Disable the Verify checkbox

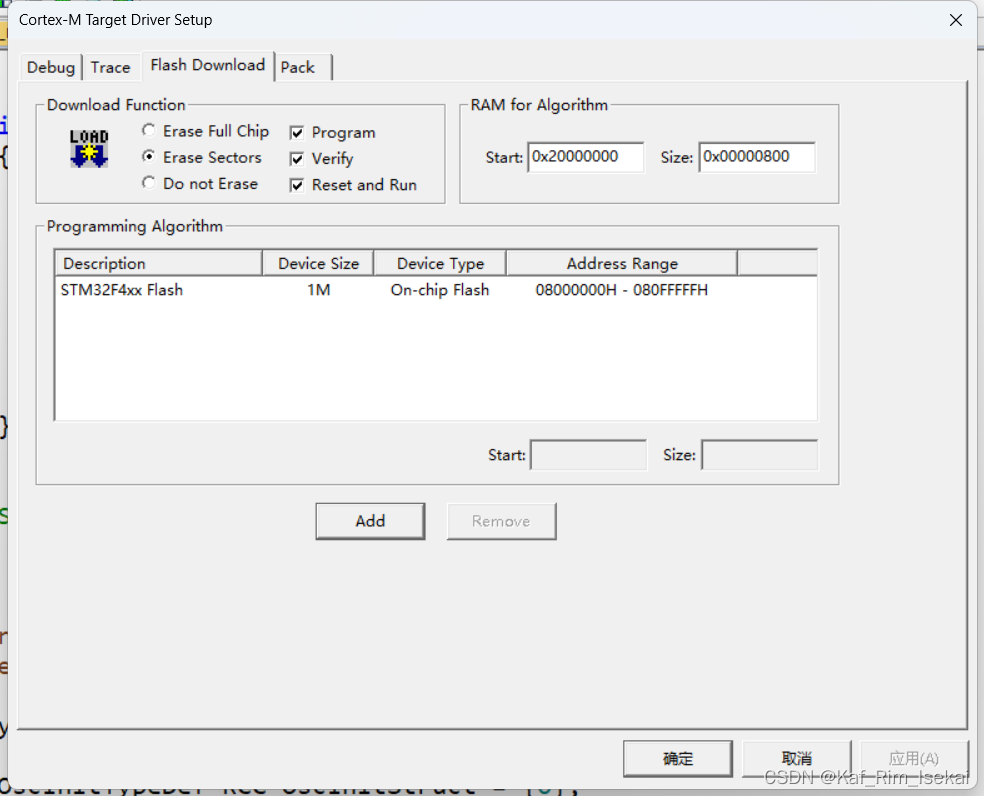tap(296, 158)
